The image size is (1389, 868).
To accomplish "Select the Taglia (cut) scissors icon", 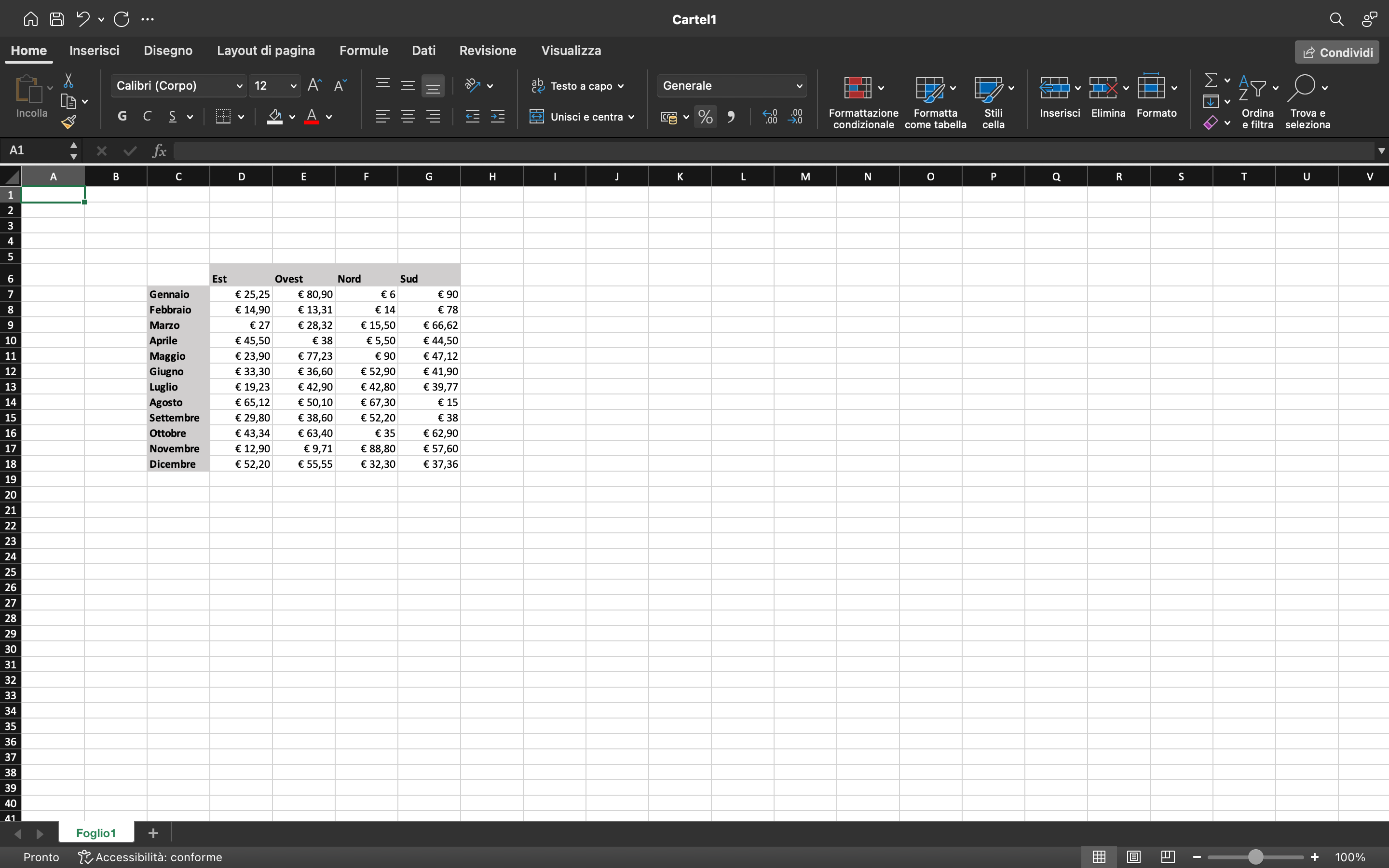I will click(x=69, y=81).
